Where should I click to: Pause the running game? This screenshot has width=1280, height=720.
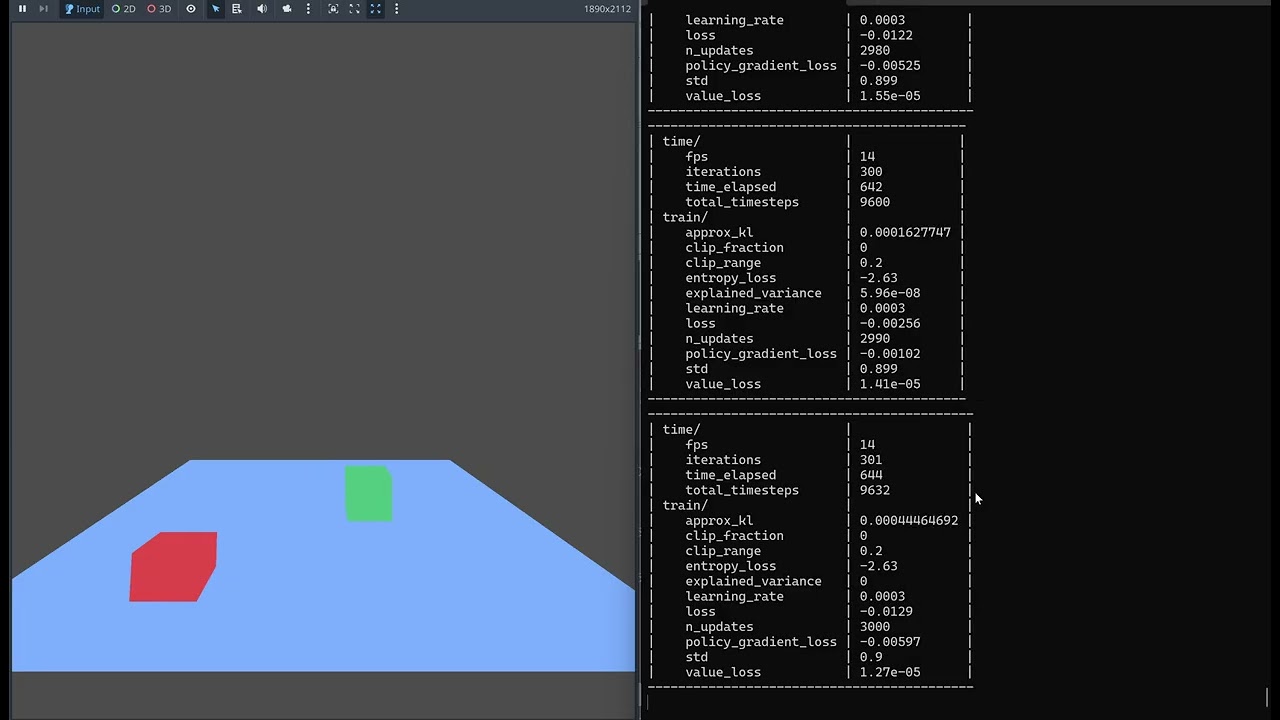point(22,9)
